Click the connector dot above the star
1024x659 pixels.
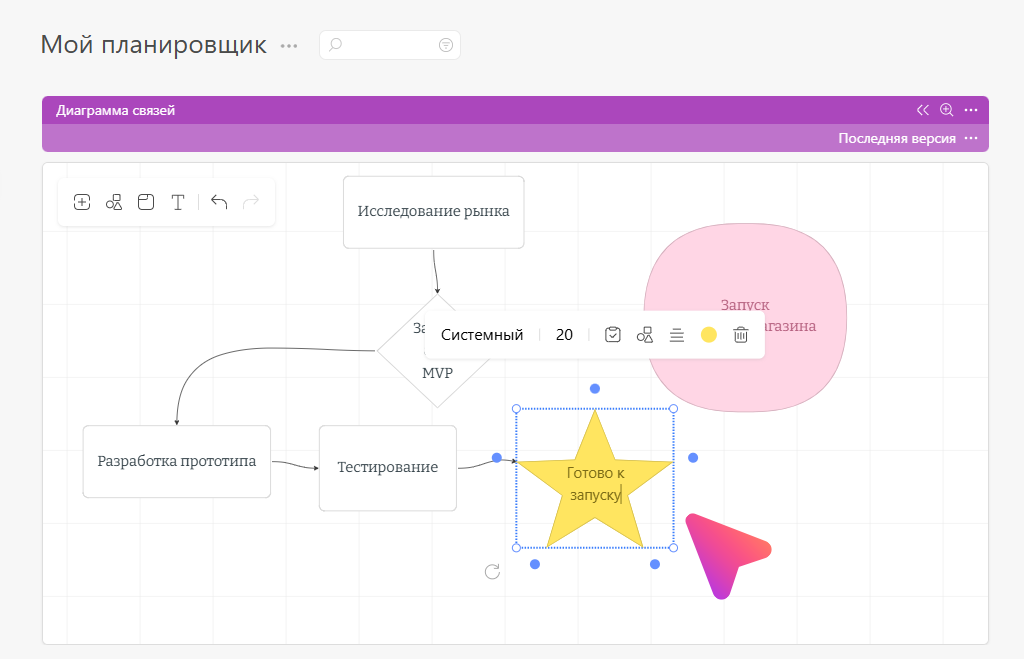click(x=594, y=389)
